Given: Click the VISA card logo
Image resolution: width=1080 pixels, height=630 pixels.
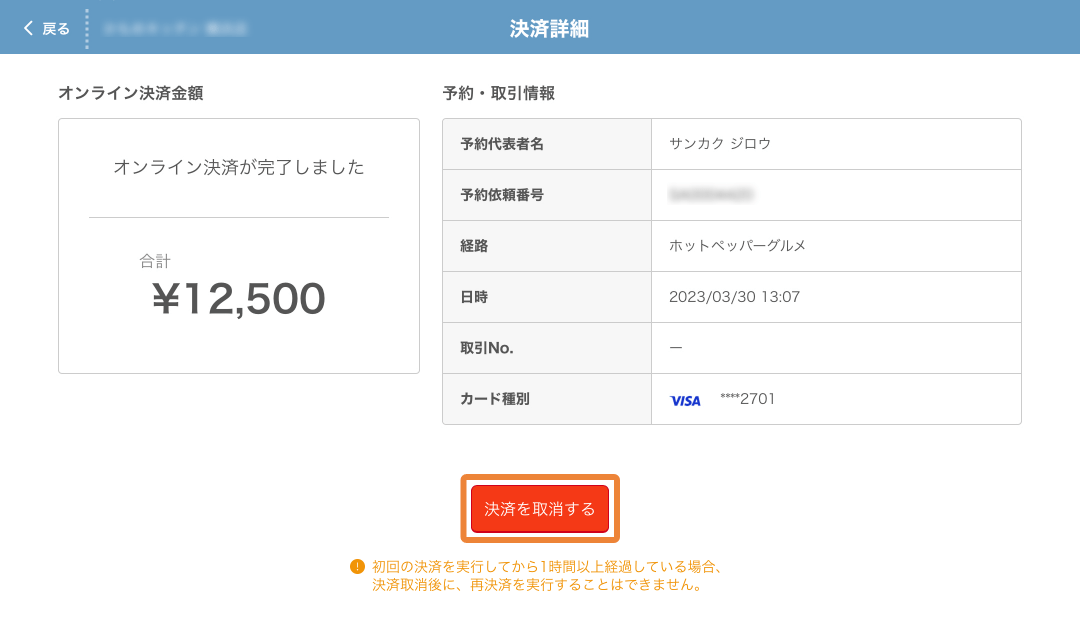Looking at the screenshot, I should pyautogui.click(x=685, y=400).
